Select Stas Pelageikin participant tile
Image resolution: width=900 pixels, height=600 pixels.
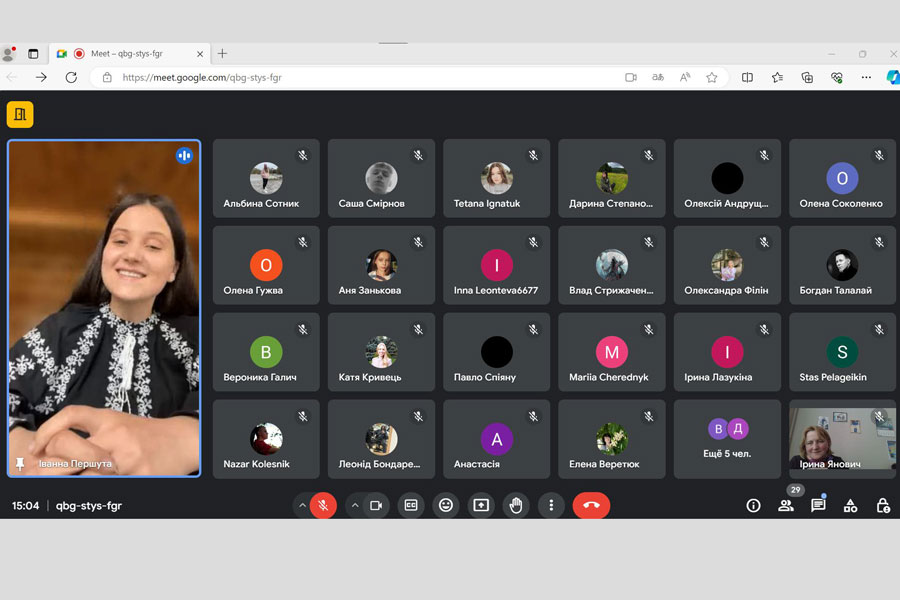[x=842, y=352]
